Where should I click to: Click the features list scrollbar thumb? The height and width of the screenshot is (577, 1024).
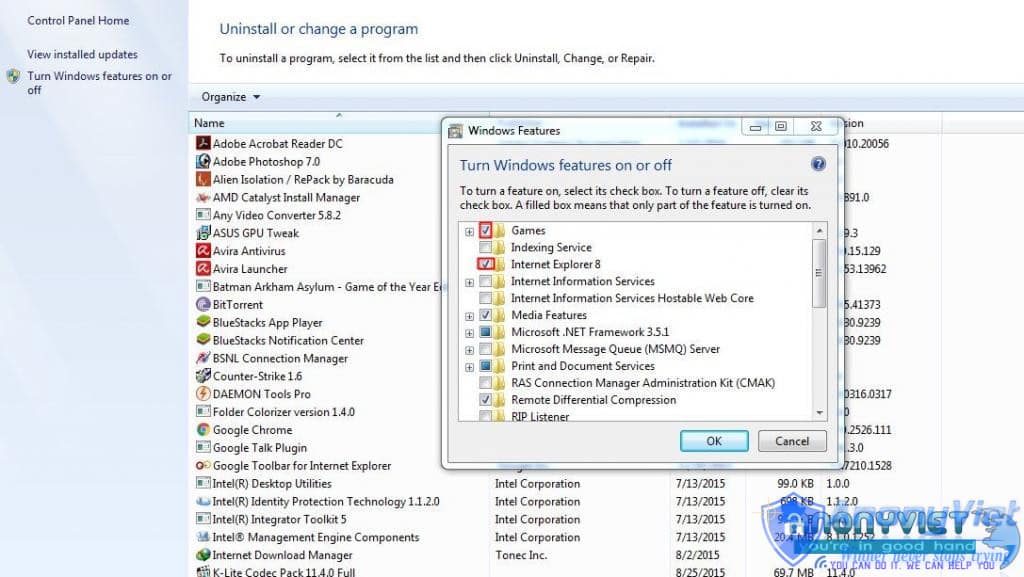click(x=819, y=273)
